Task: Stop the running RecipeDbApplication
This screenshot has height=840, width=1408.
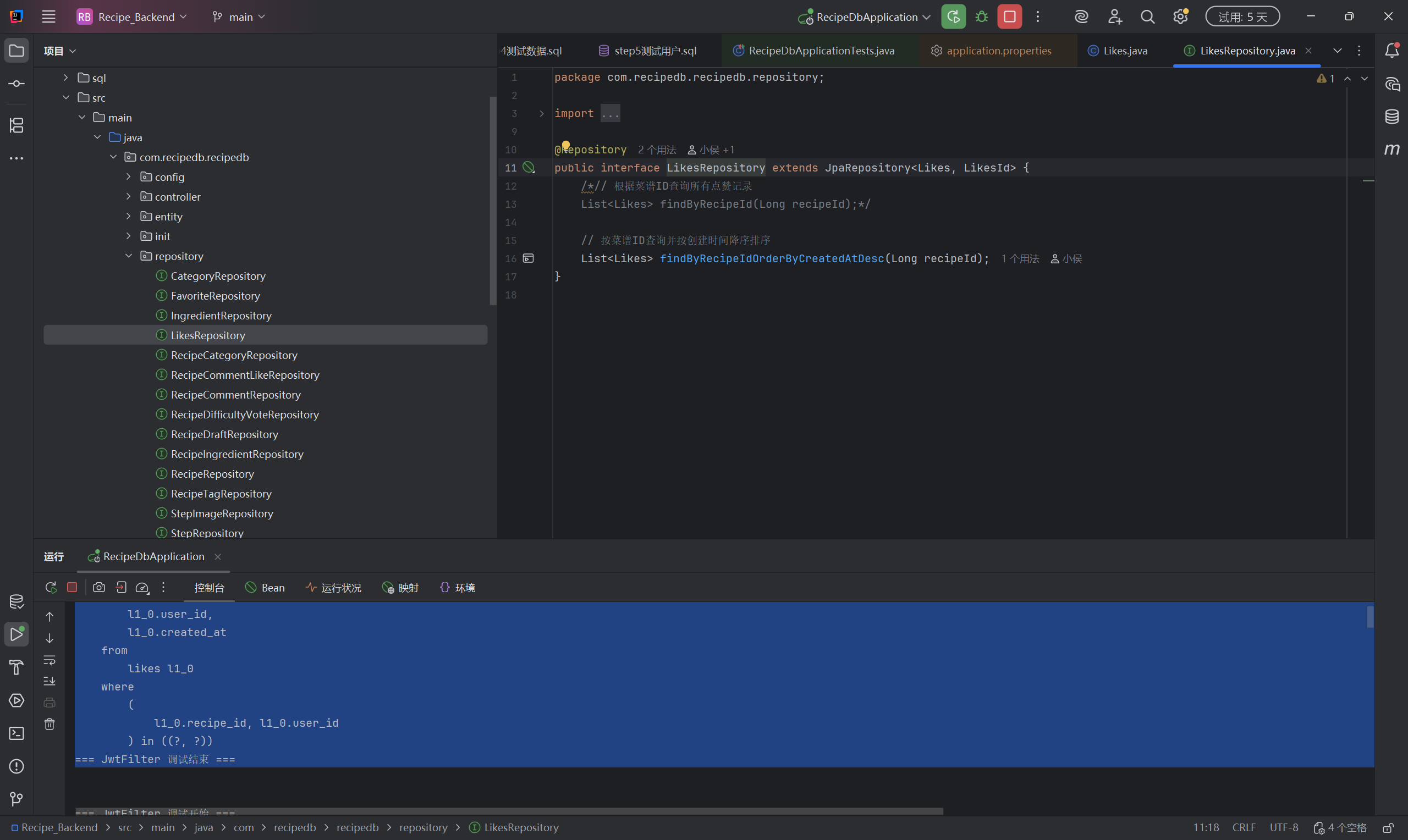Action: click(1009, 17)
